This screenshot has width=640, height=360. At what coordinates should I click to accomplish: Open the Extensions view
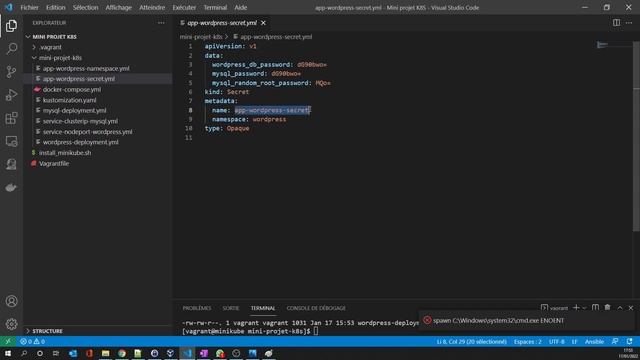point(11,118)
